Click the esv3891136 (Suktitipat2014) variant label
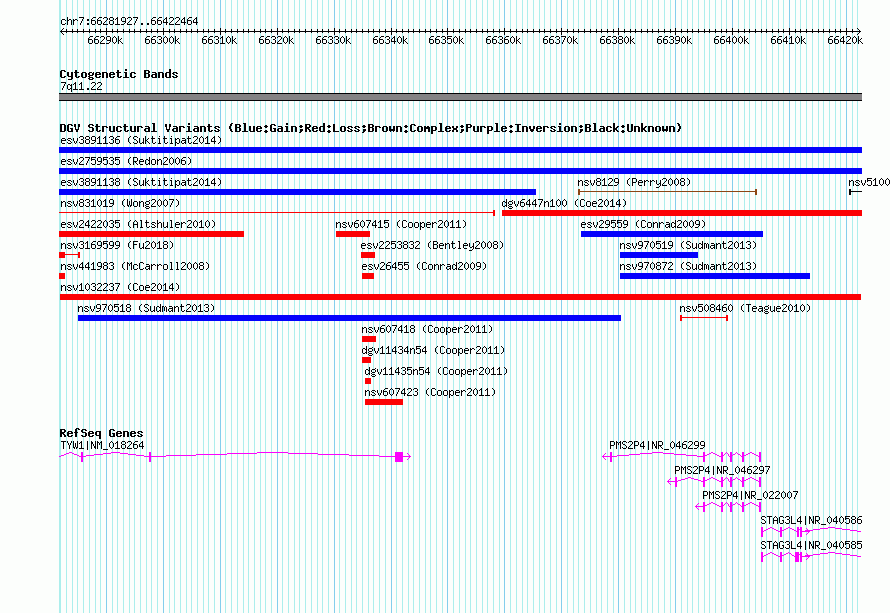The image size is (890, 613). tap(141, 140)
